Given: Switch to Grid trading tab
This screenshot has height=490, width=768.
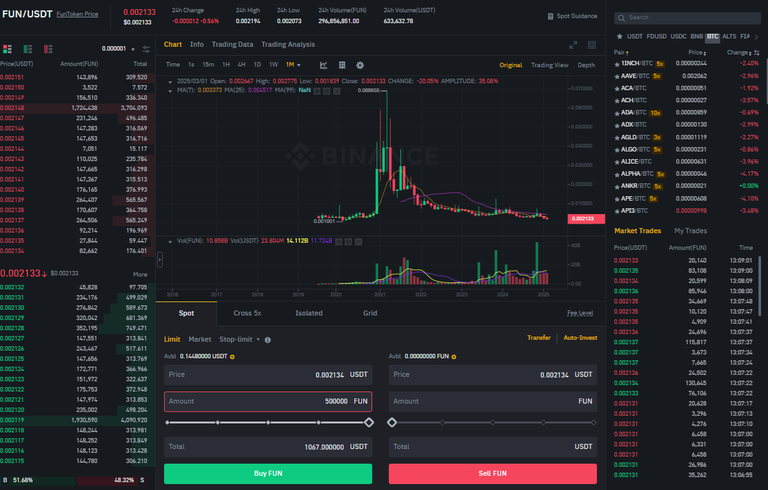Looking at the screenshot, I should click(370, 313).
